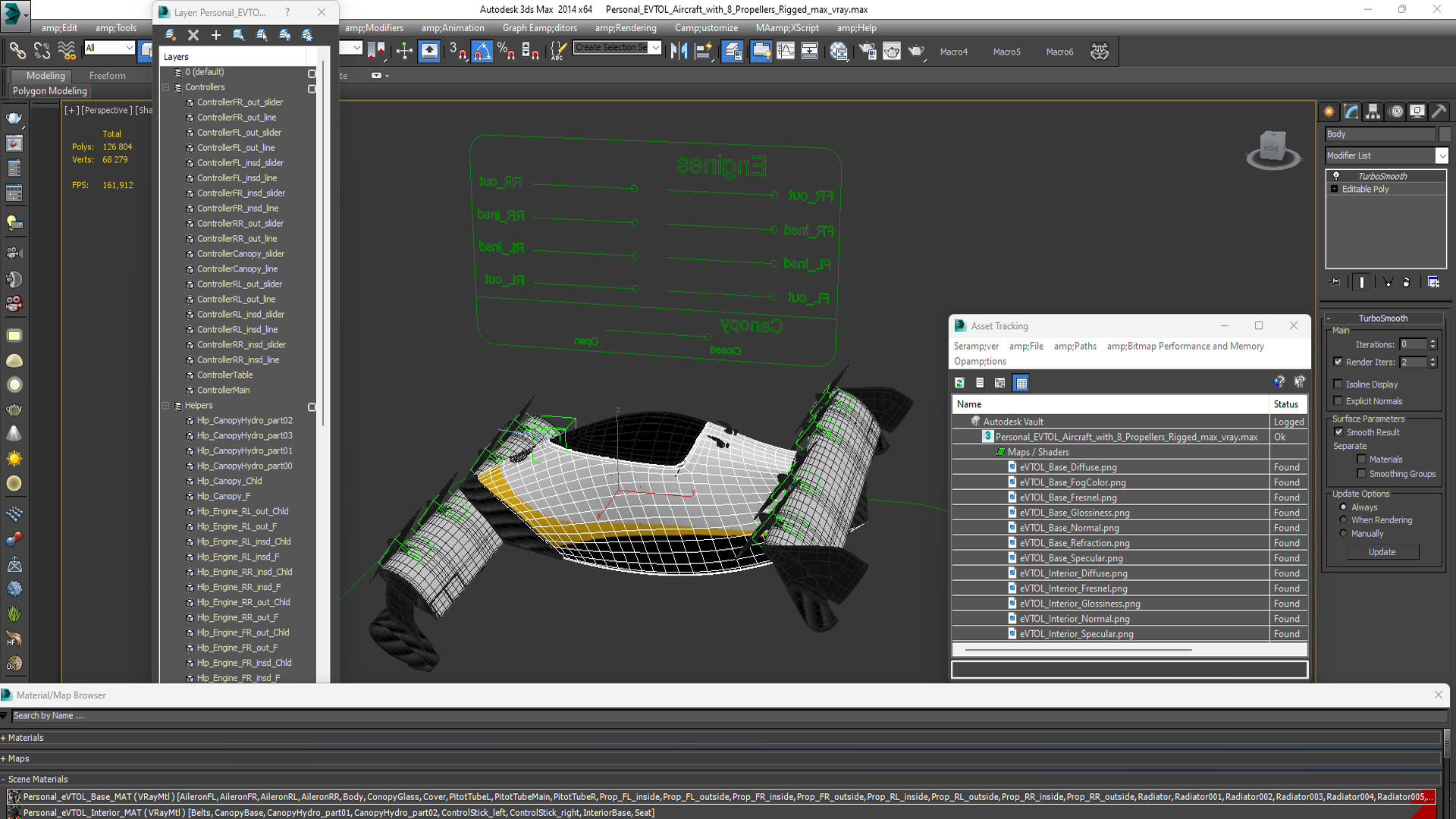This screenshot has width=1456, height=819.
Task: Collapse the Controllers layer group
Action: click(165, 87)
